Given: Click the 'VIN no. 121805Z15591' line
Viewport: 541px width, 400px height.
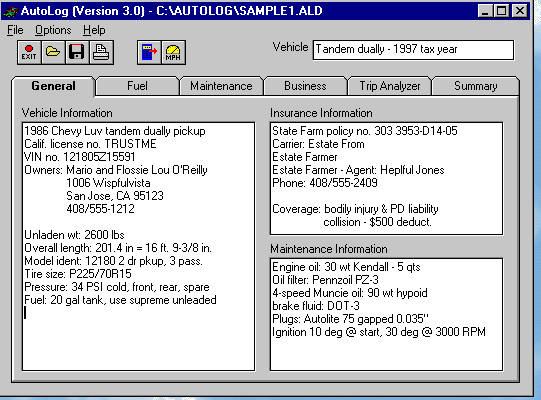Looking at the screenshot, I should (x=80, y=157).
